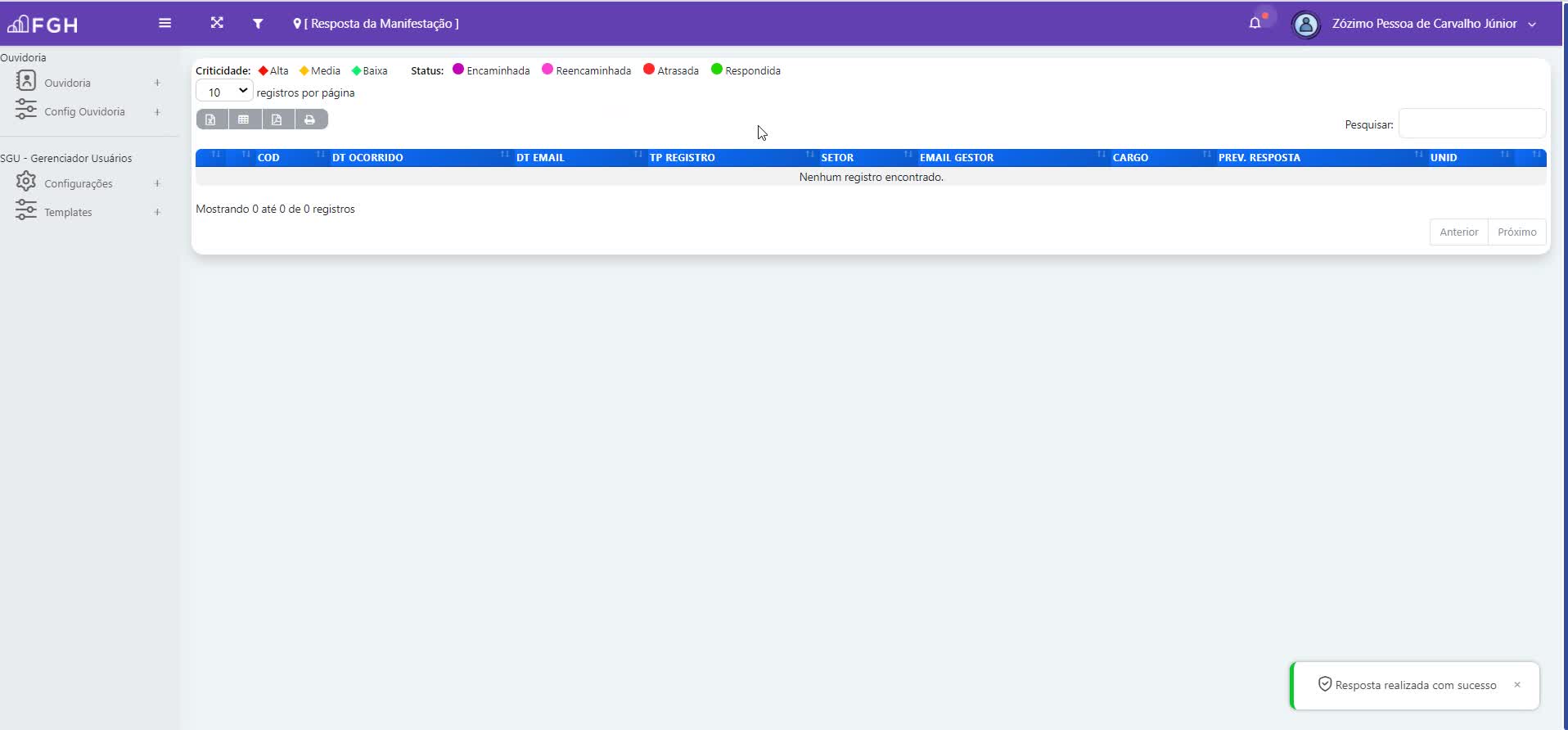Click the CSV table export icon
This screenshot has width=1568, height=730.
(244, 119)
